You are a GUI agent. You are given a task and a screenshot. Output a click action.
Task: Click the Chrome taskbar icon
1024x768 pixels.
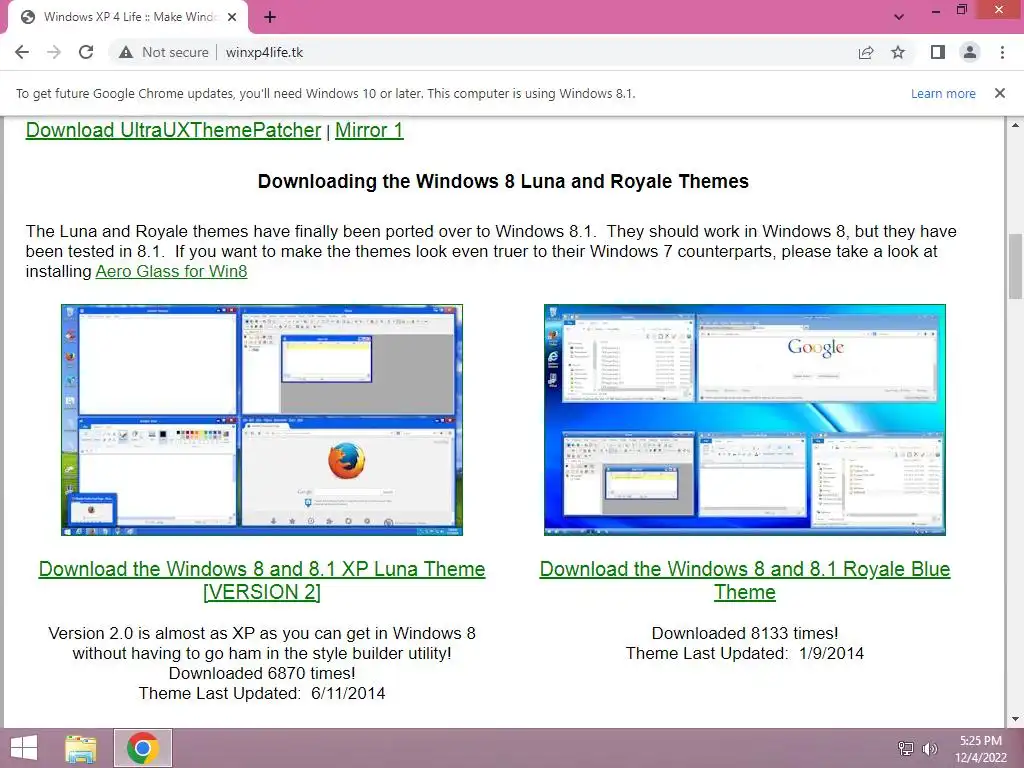click(143, 748)
